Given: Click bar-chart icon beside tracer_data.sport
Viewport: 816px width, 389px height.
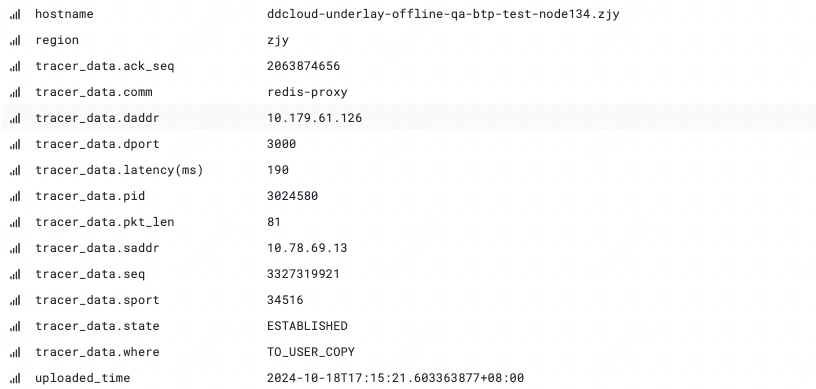Looking at the screenshot, I should pyautogui.click(x=15, y=300).
